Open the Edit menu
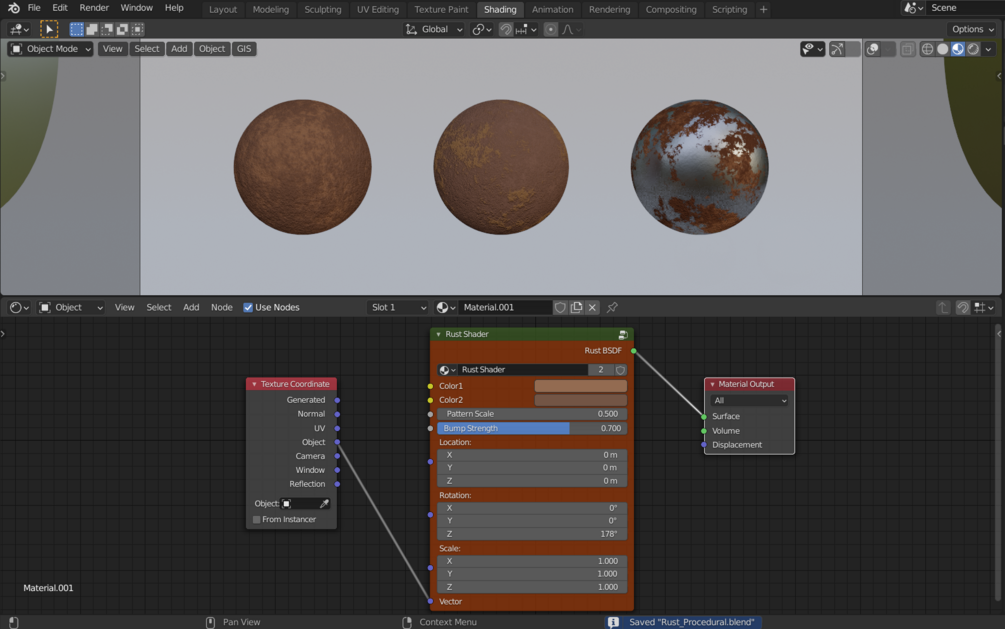This screenshot has height=629, width=1005. point(60,8)
